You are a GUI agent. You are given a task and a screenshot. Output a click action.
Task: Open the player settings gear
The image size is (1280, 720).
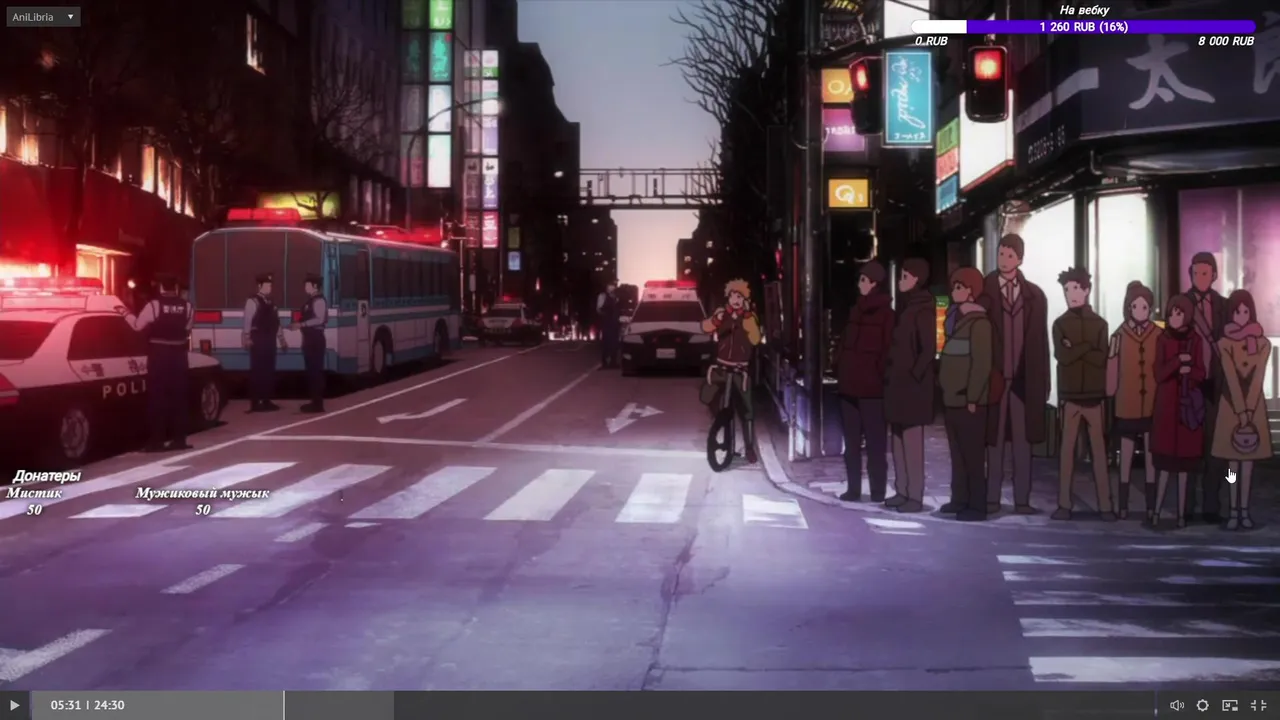(1202, 705)
